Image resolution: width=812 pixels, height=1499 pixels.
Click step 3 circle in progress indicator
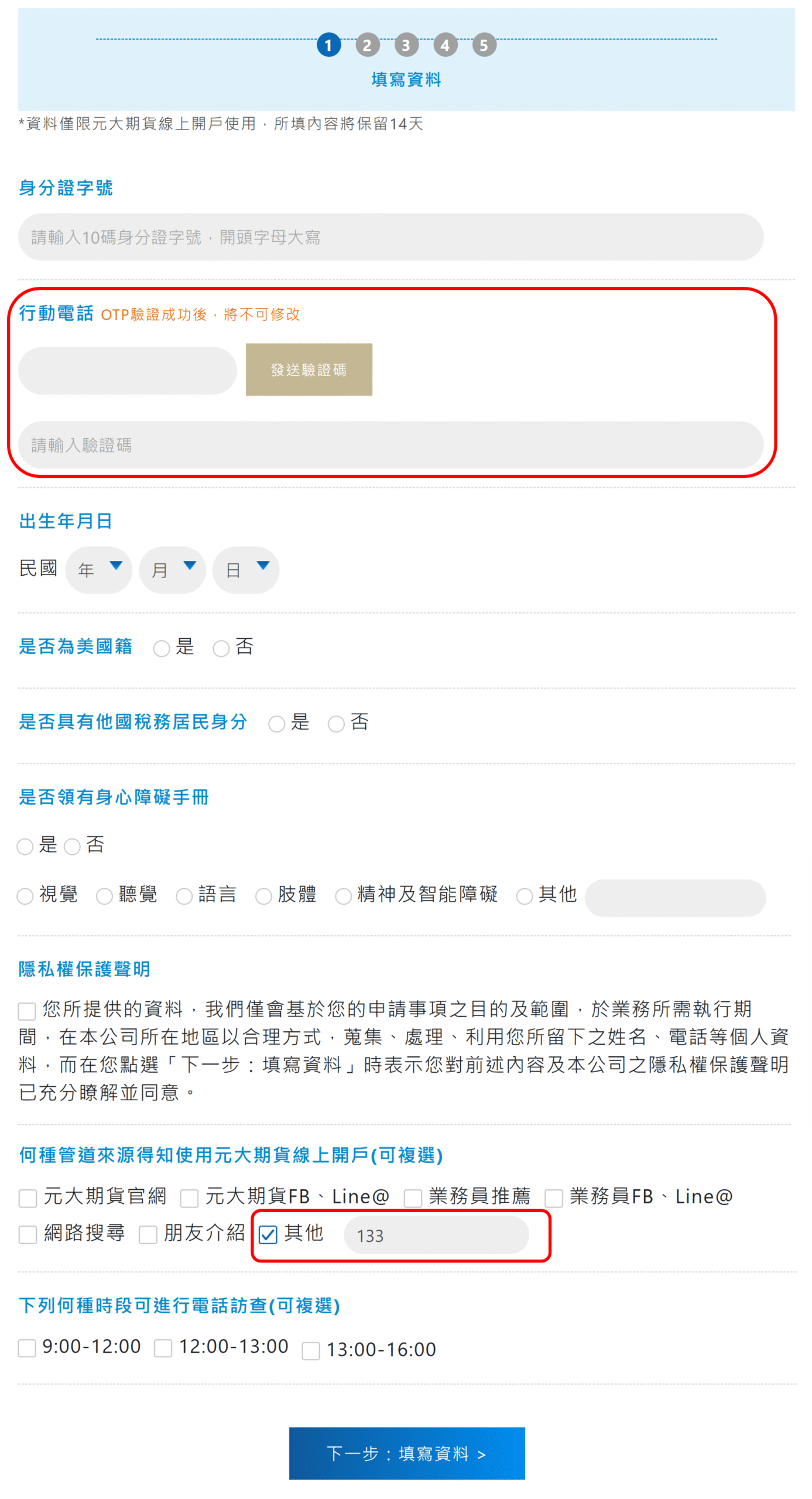406,45
